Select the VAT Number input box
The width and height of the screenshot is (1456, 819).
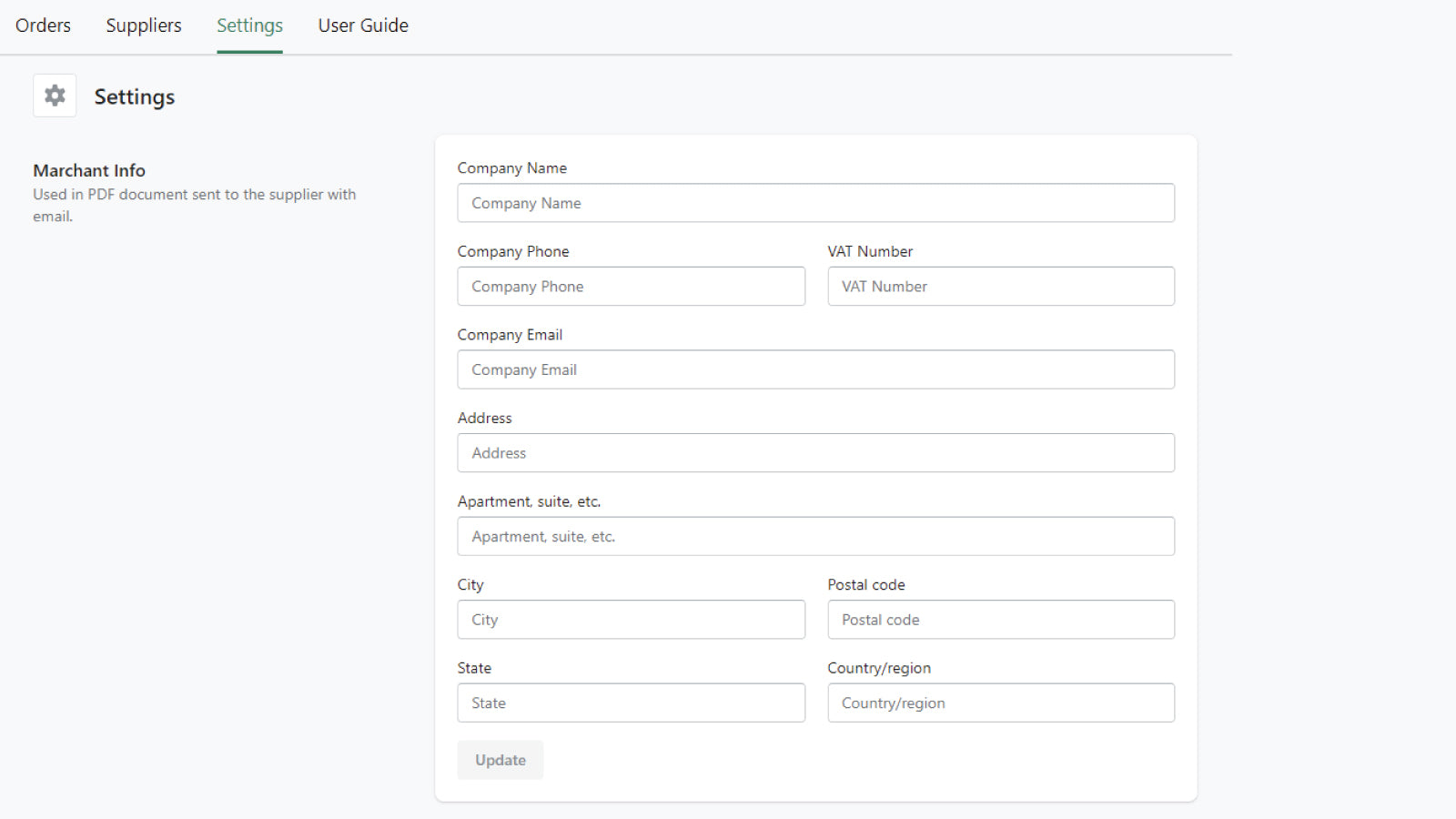pyautogui.click(x=1001, y=287)
